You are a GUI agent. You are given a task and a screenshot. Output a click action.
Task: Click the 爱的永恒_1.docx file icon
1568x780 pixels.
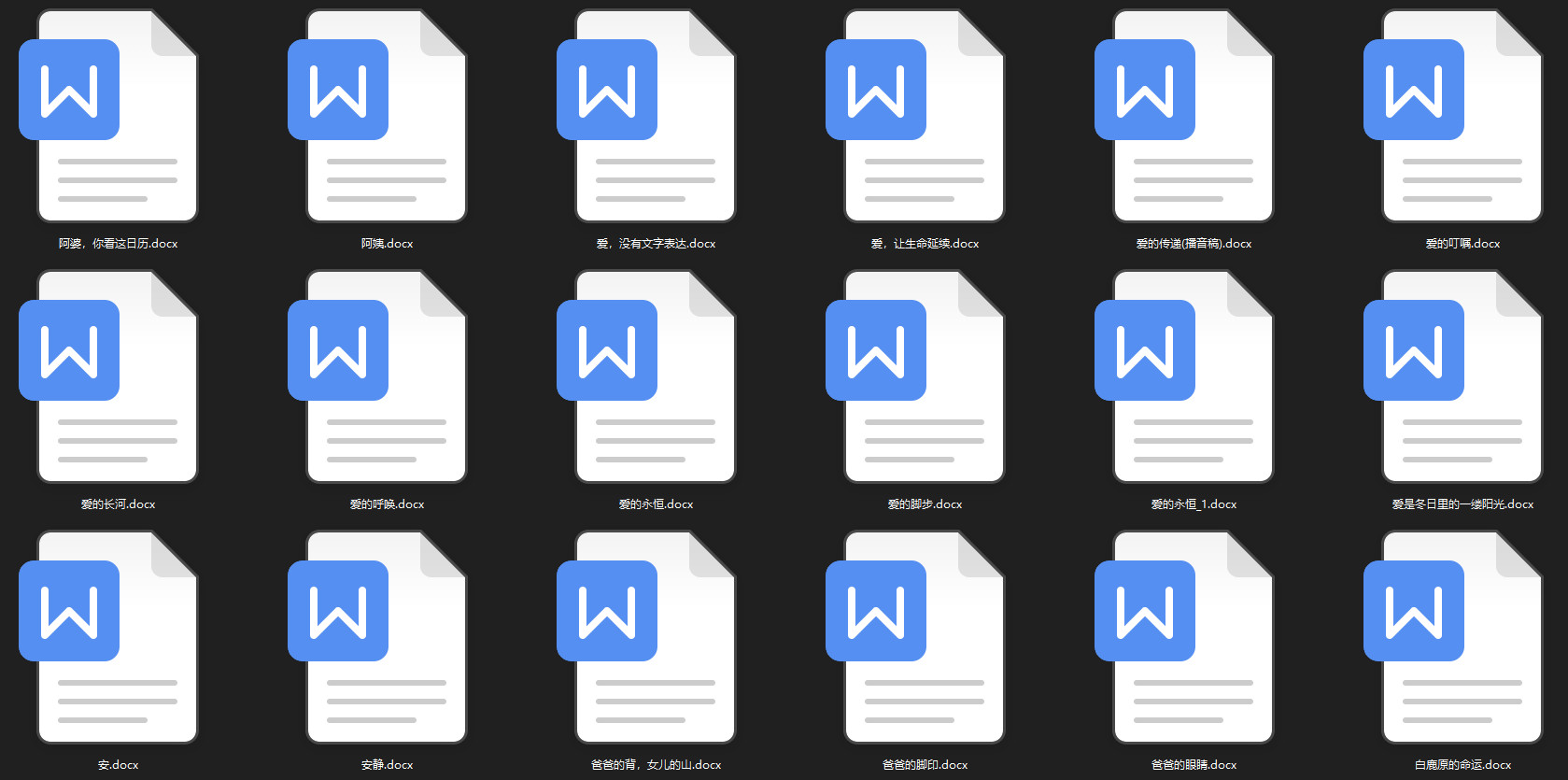1184,376
